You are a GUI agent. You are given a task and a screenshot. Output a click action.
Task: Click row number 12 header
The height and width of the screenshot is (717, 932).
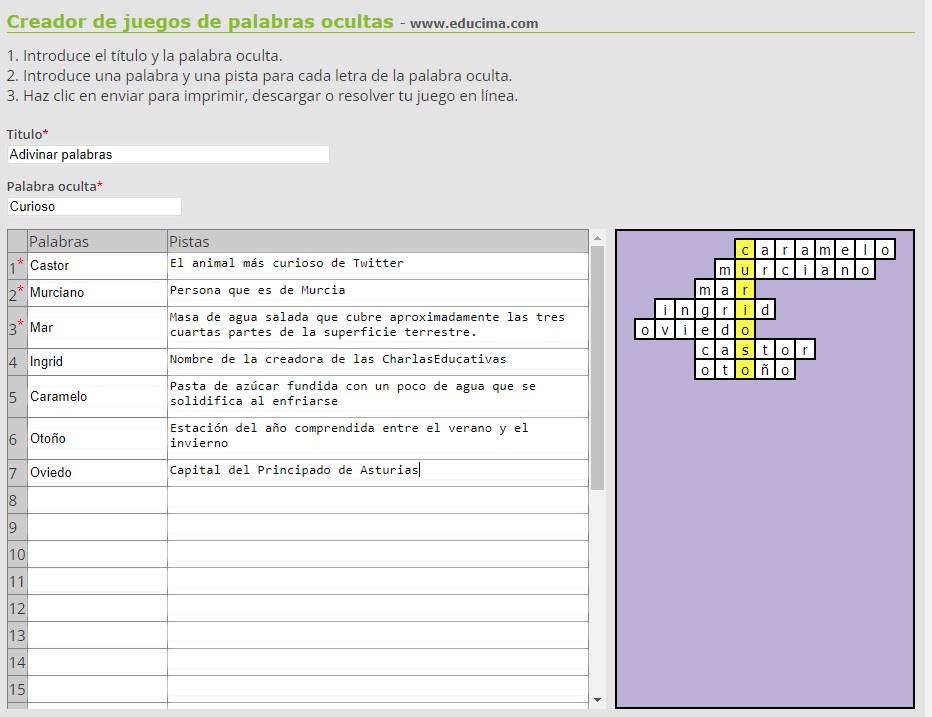tap(17, 609)
